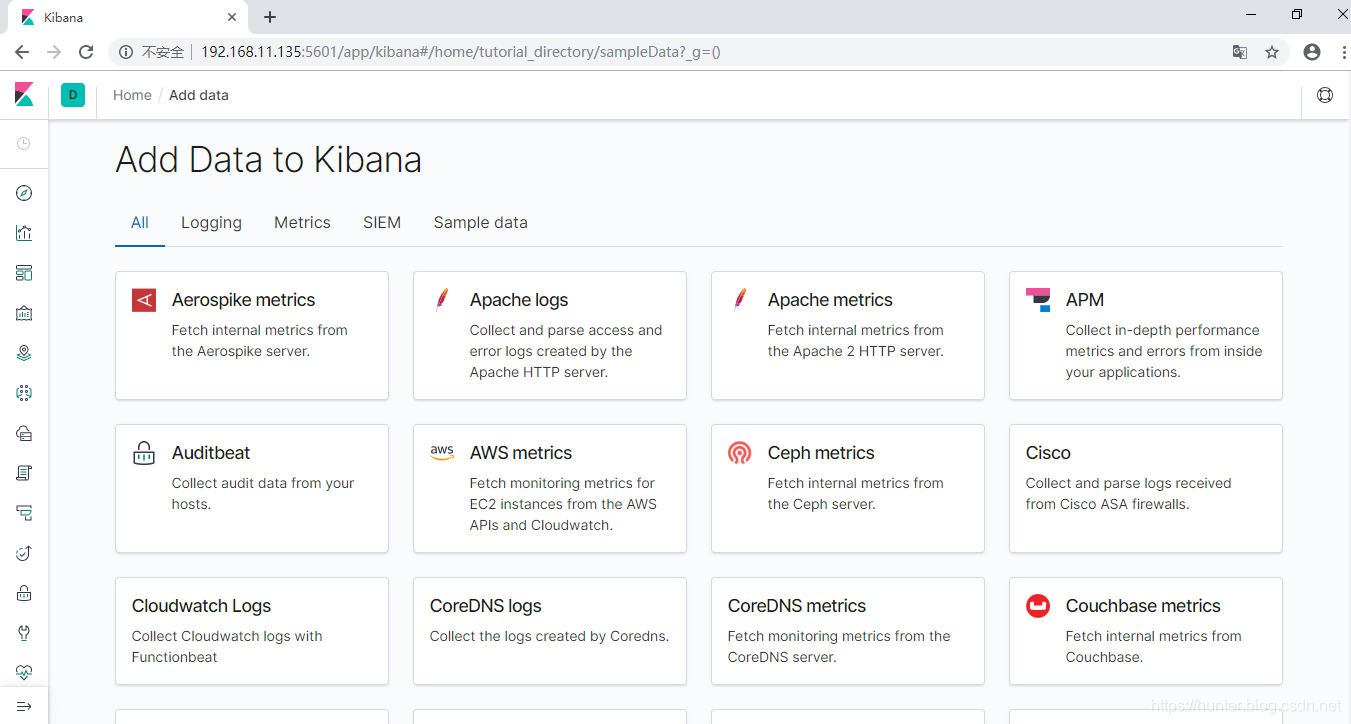Click the green D space avatar
This screenshot has height=724, width=1351.
(73, 95)
